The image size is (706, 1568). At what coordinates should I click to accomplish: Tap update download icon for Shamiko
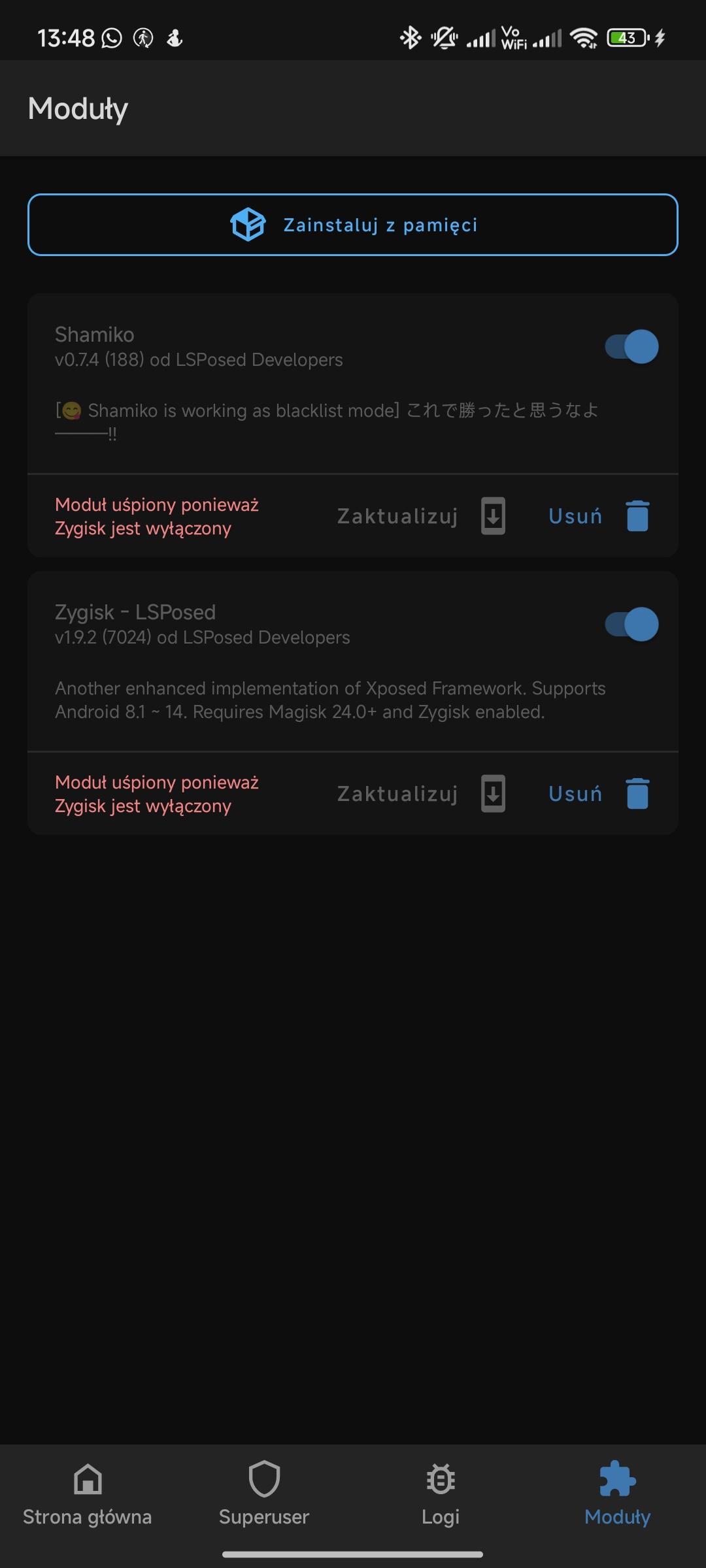(494, 516)
